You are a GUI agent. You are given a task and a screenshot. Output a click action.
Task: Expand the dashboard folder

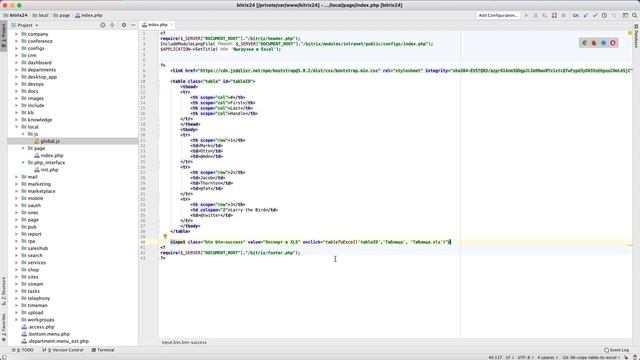[17, 62]
